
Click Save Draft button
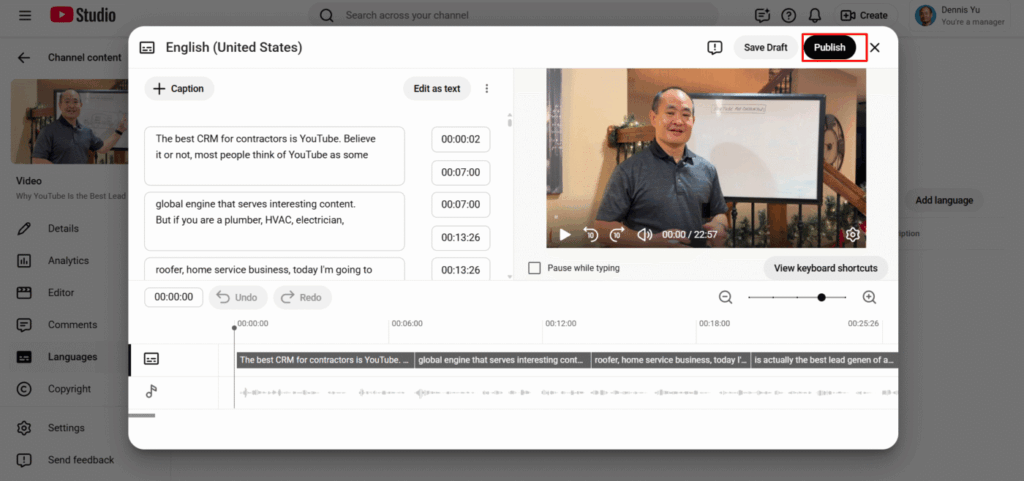click(766, 48)
